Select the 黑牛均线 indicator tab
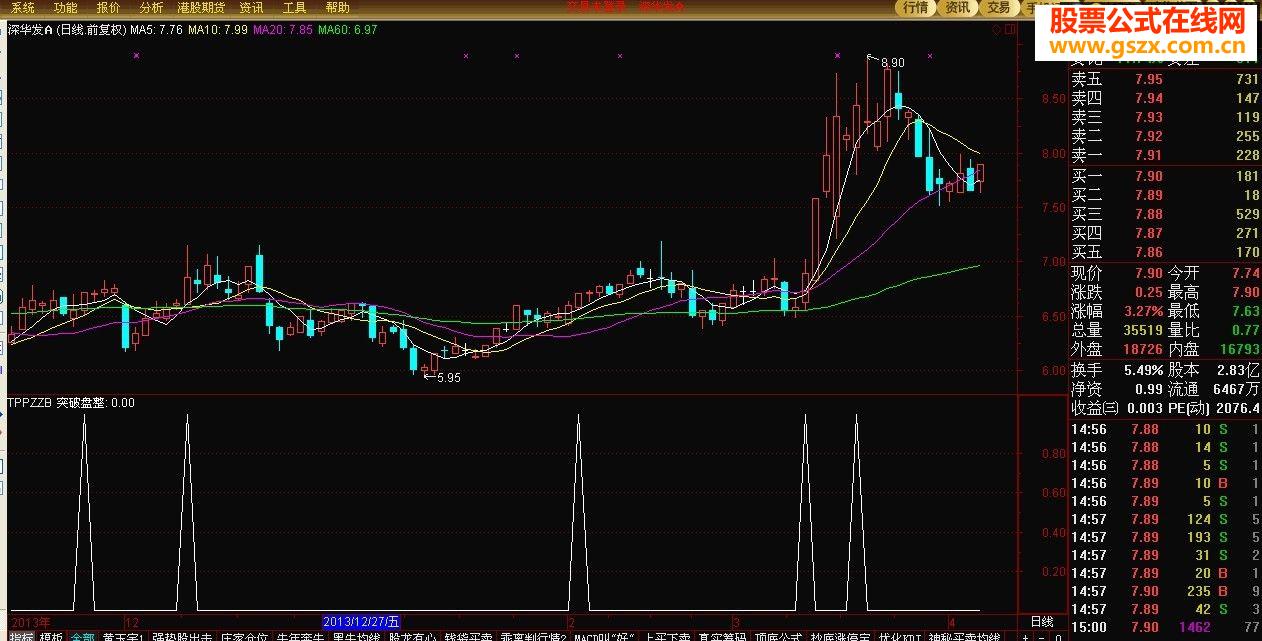The height and width of the screenshot is (641, 1262). coord(357,636)
